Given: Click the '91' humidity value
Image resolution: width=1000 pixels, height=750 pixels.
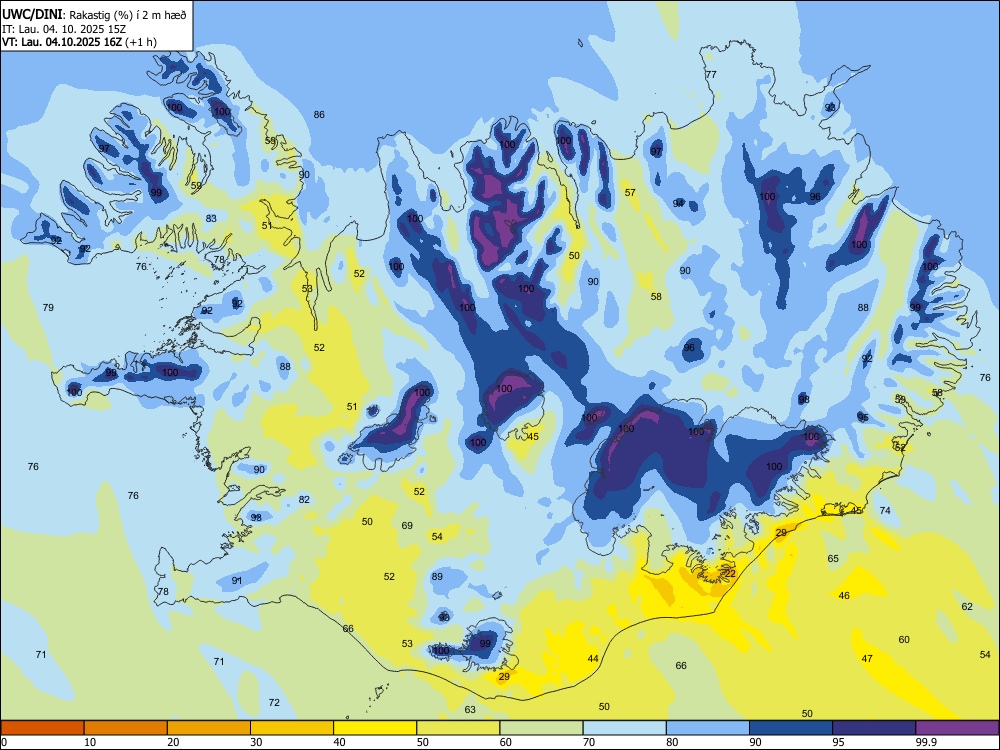Looking at the screenshot, I should tap(237, 580).
